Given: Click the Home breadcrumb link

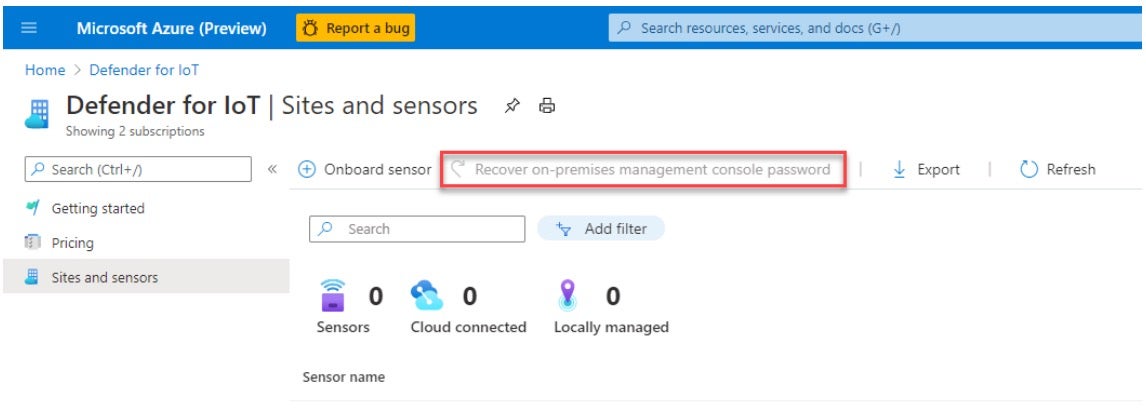Looking at the screenshot, I should tap(45, 69).
